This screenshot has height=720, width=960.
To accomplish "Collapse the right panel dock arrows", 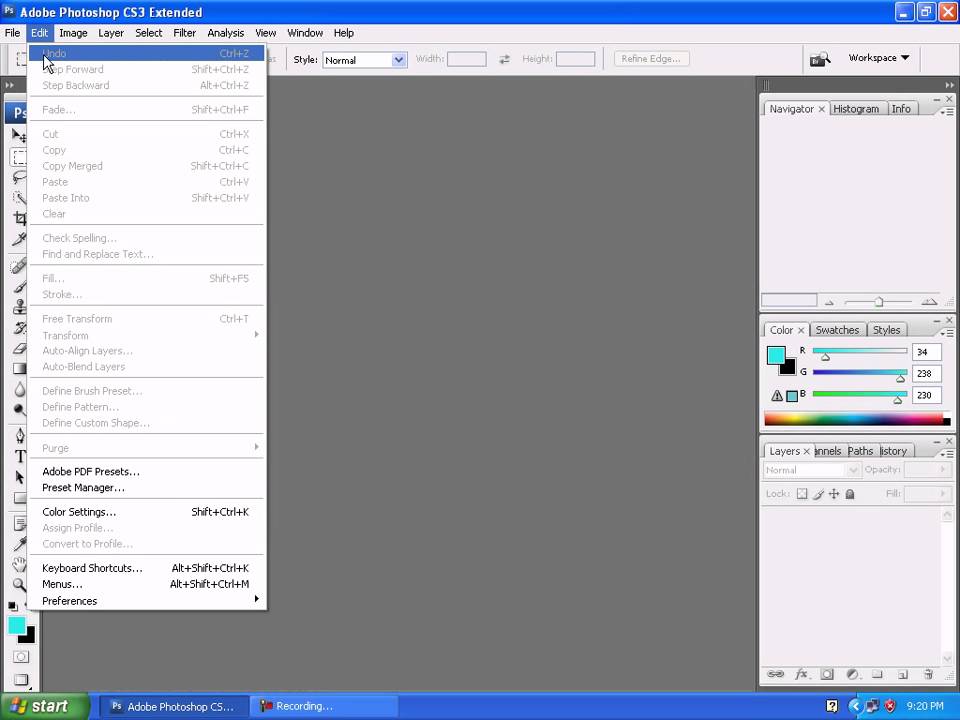I will click(949, 85).
